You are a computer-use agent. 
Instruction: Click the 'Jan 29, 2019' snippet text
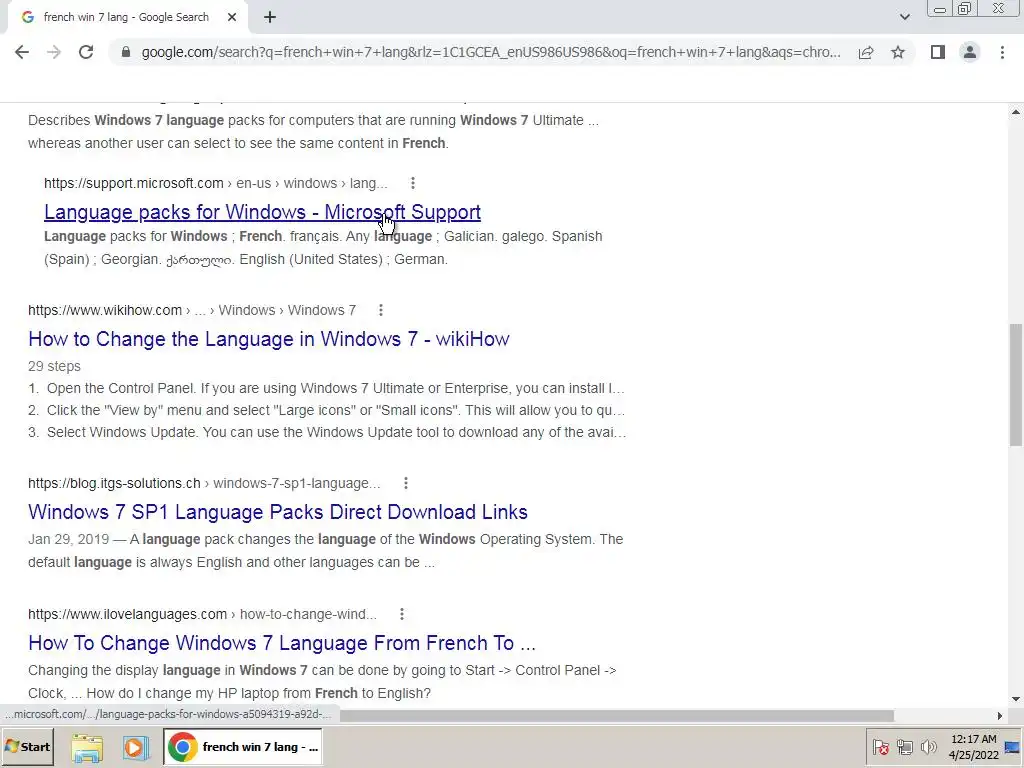(x=69, y=539)
